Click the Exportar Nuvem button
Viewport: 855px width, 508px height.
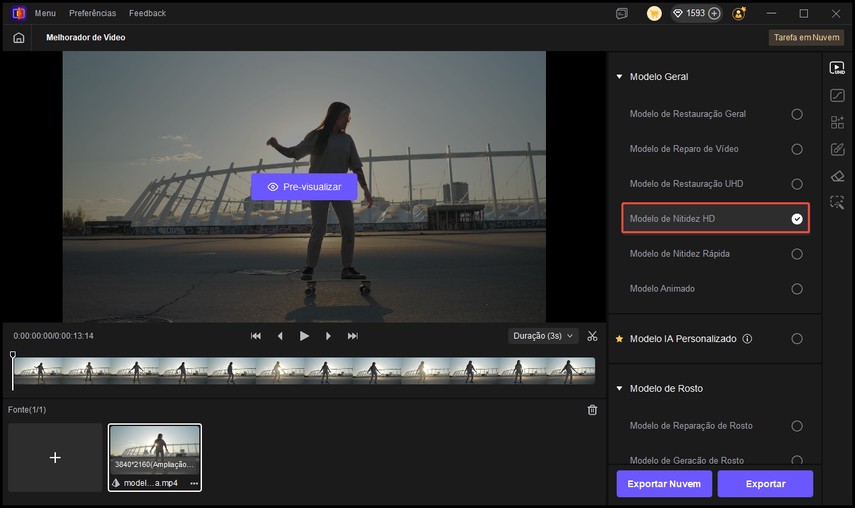point(663,484)
